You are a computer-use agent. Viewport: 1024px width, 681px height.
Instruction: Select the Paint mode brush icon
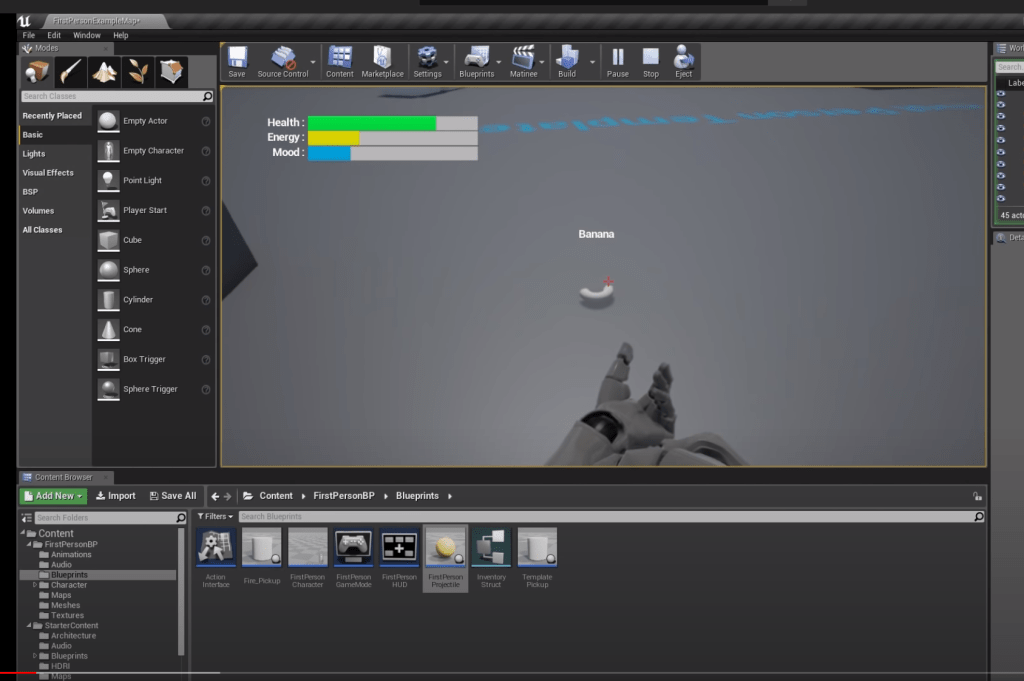tap(70, 71)
